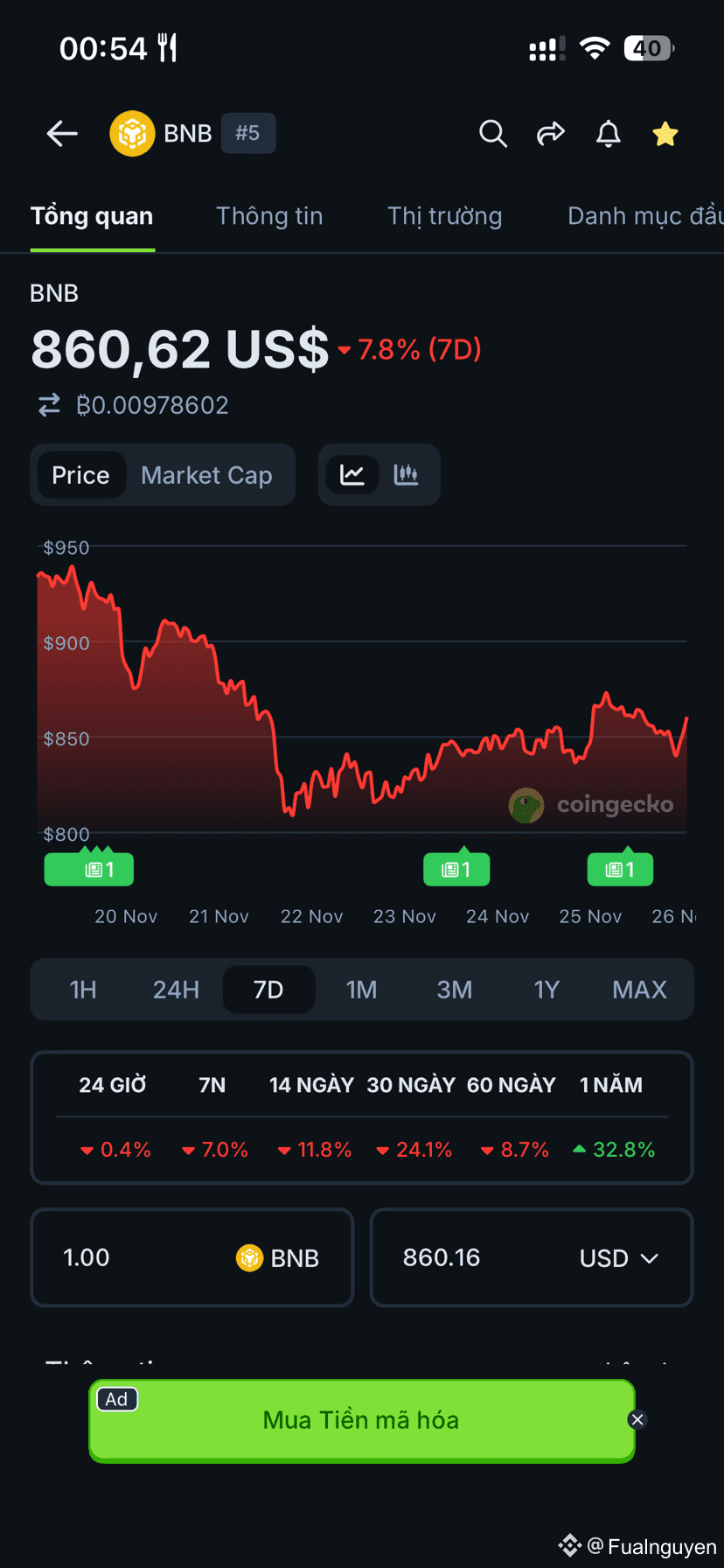Image resolution: width=724 pixels, height=1568 pixels.
Task: Tap the Mua Tiền mã hóa banner
Action: pyautogui.click(x=361, y=1420)
